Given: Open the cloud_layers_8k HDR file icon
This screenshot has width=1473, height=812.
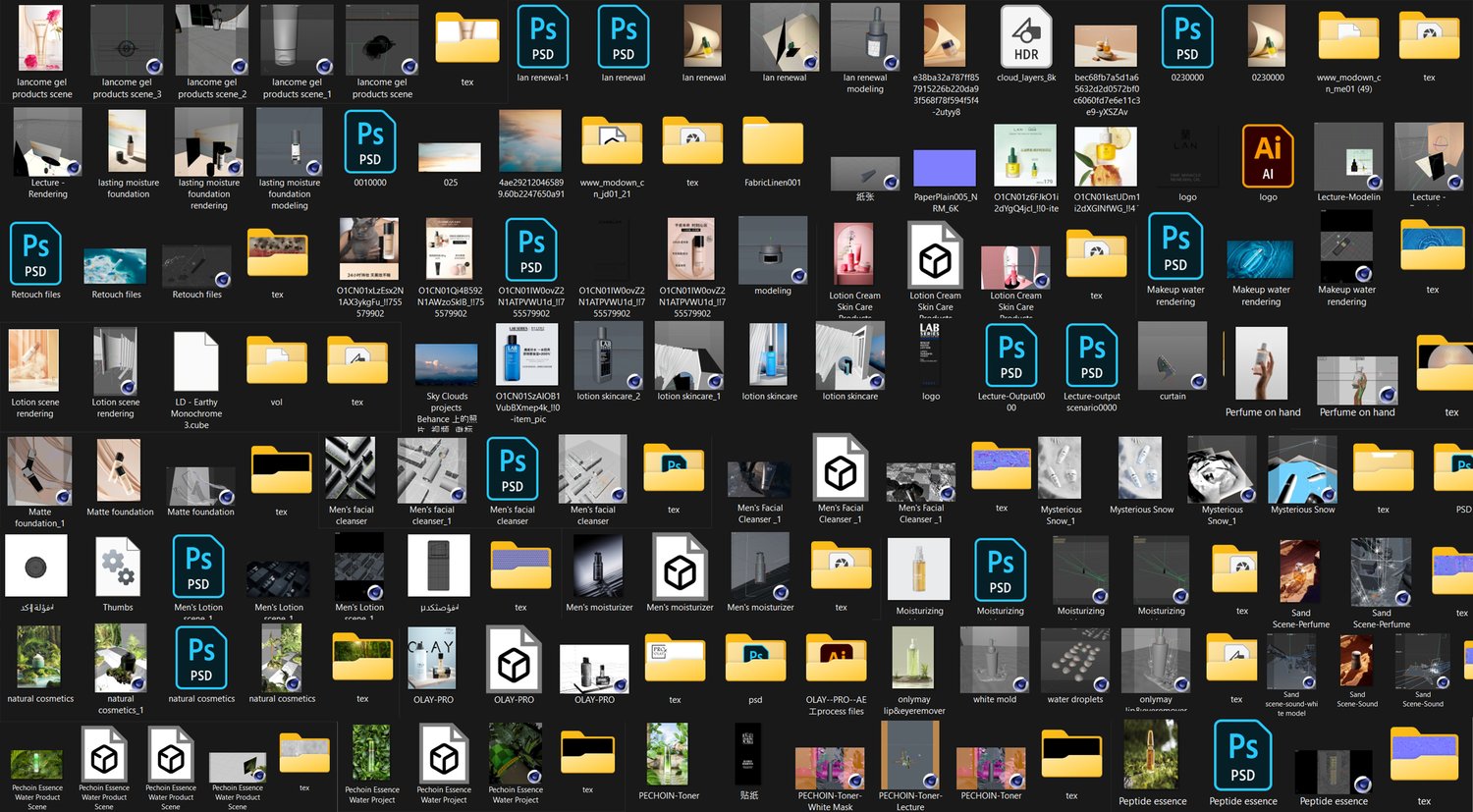Looking at the screenshot, I should (x=1026, y=35).
